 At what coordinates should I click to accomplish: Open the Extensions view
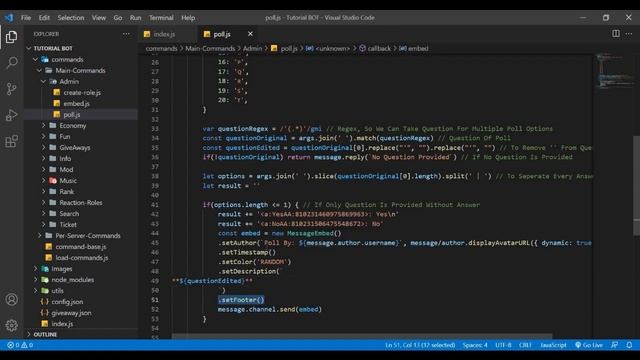11,141
